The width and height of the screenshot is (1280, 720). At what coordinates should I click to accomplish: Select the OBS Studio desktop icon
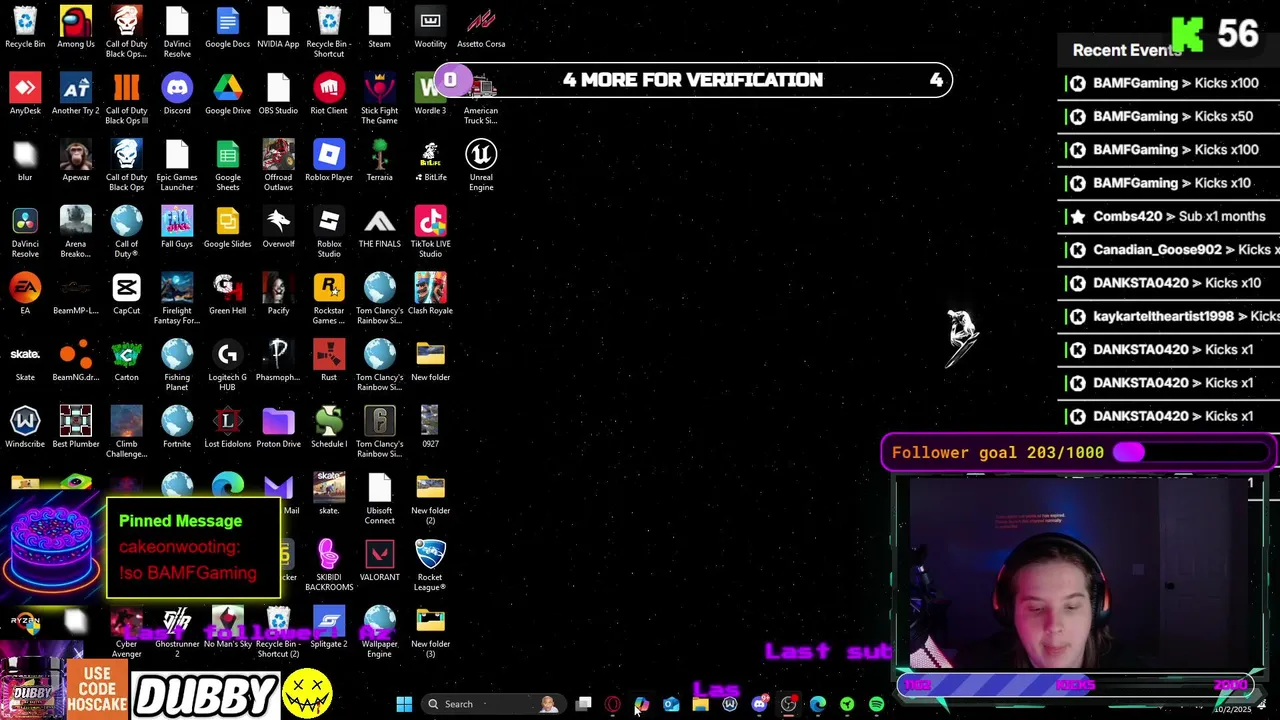[278, 95]
